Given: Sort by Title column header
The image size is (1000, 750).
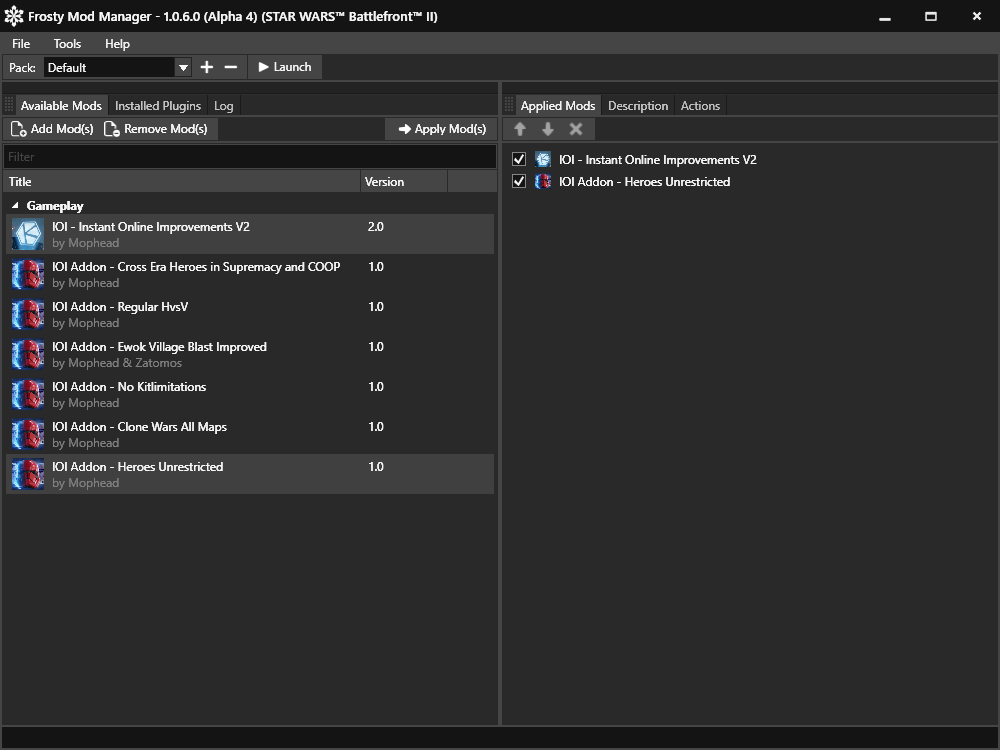Looking at the screenshot, I should tap(182, 182).
